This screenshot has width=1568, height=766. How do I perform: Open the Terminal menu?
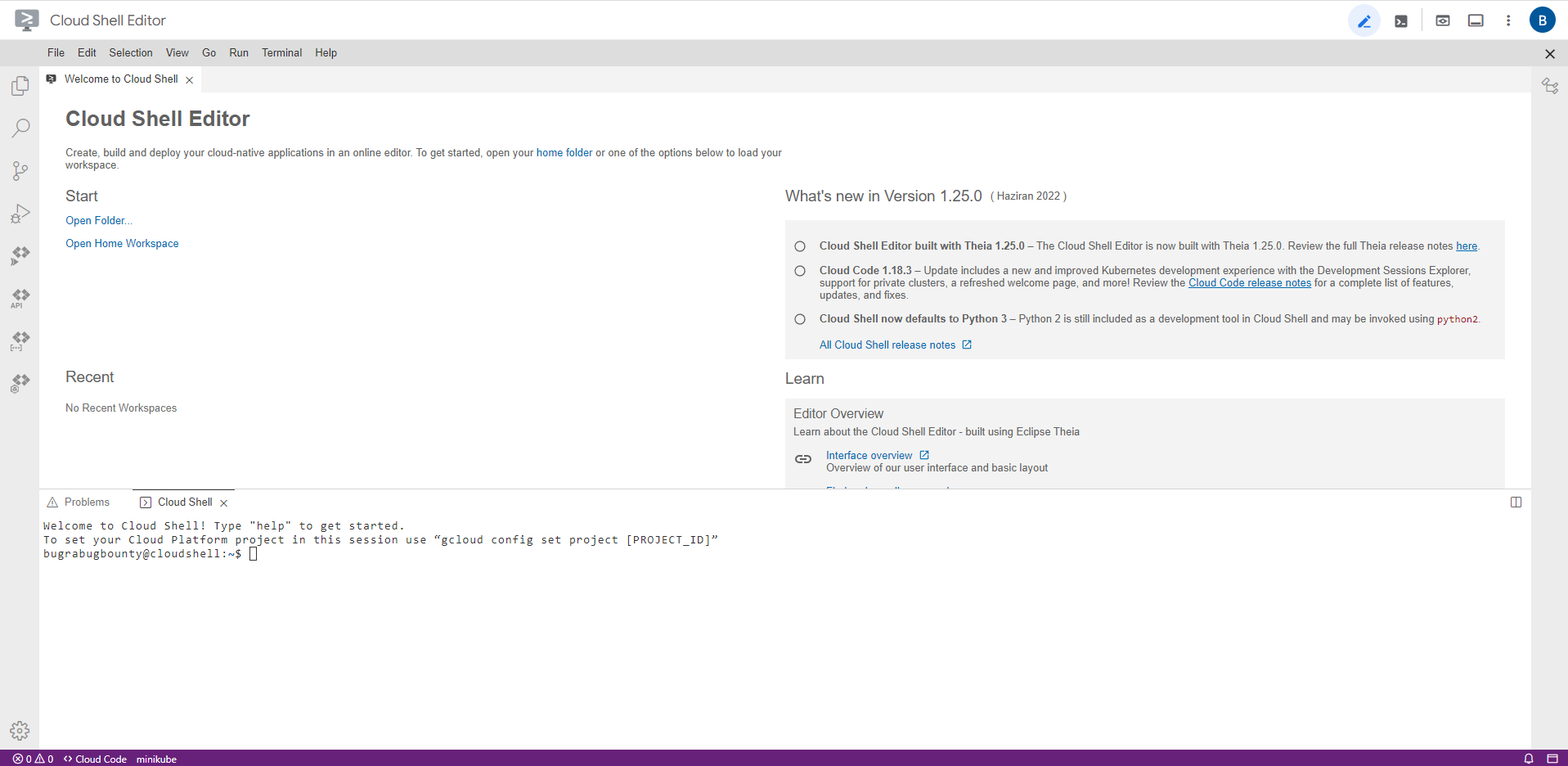point(281,52)
